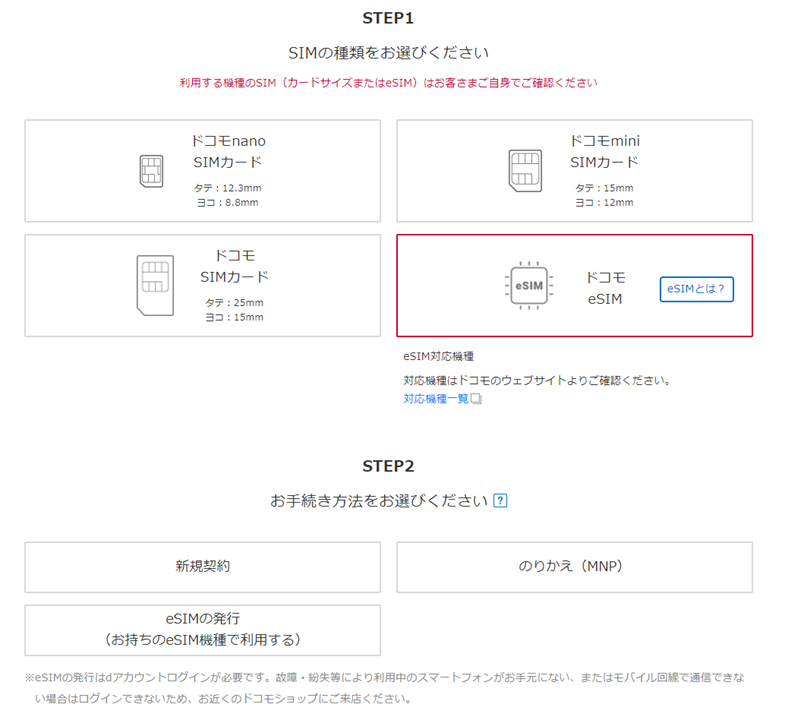Click the ヨコ：8.8mm text
The image size is (804, 720).
(x=228, y=203)
